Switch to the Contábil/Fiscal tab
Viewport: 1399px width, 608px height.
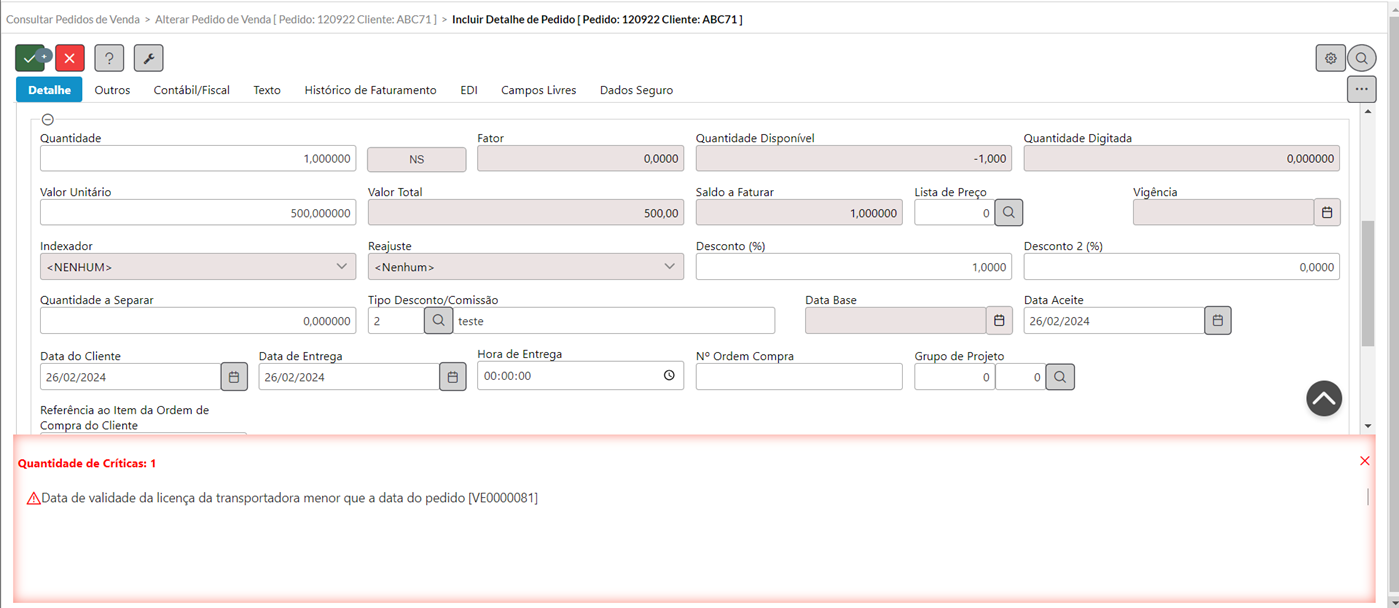(x=192, y=90)
